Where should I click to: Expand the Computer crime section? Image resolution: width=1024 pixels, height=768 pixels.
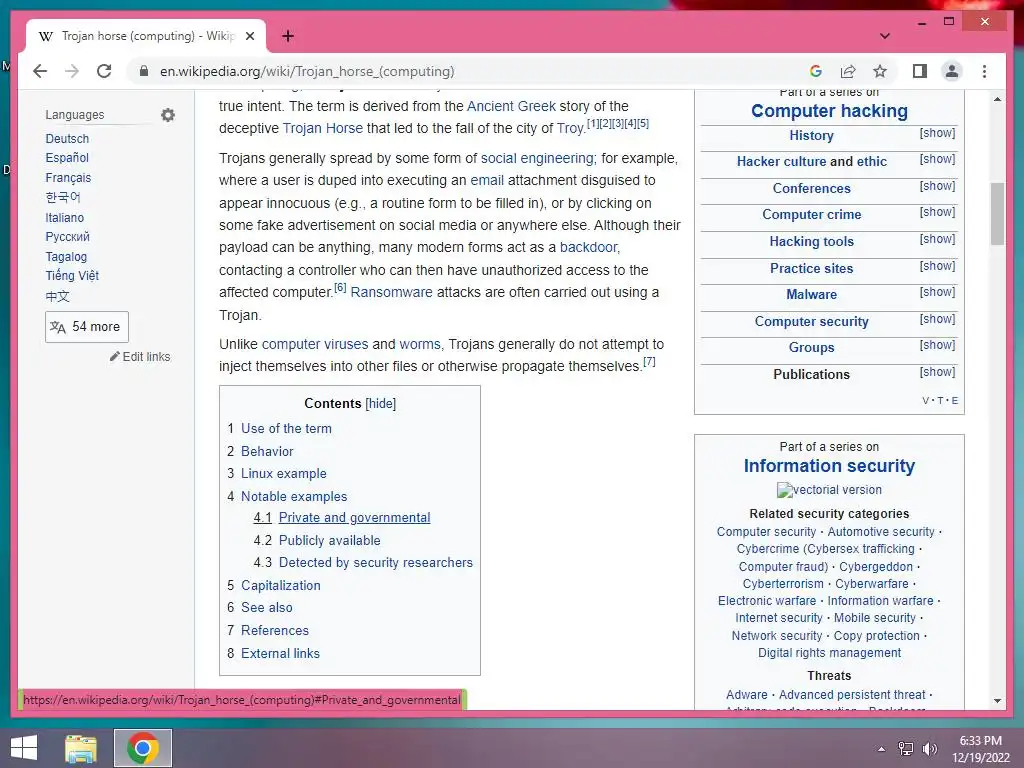pyautogui.click(x=937, y=212)
